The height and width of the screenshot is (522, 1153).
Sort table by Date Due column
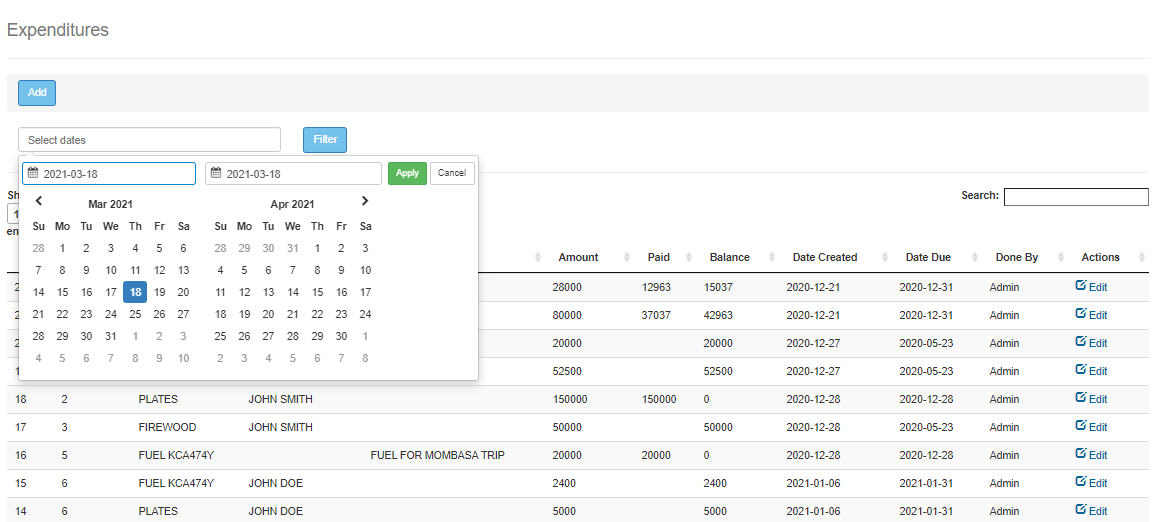tap(927, 258)
